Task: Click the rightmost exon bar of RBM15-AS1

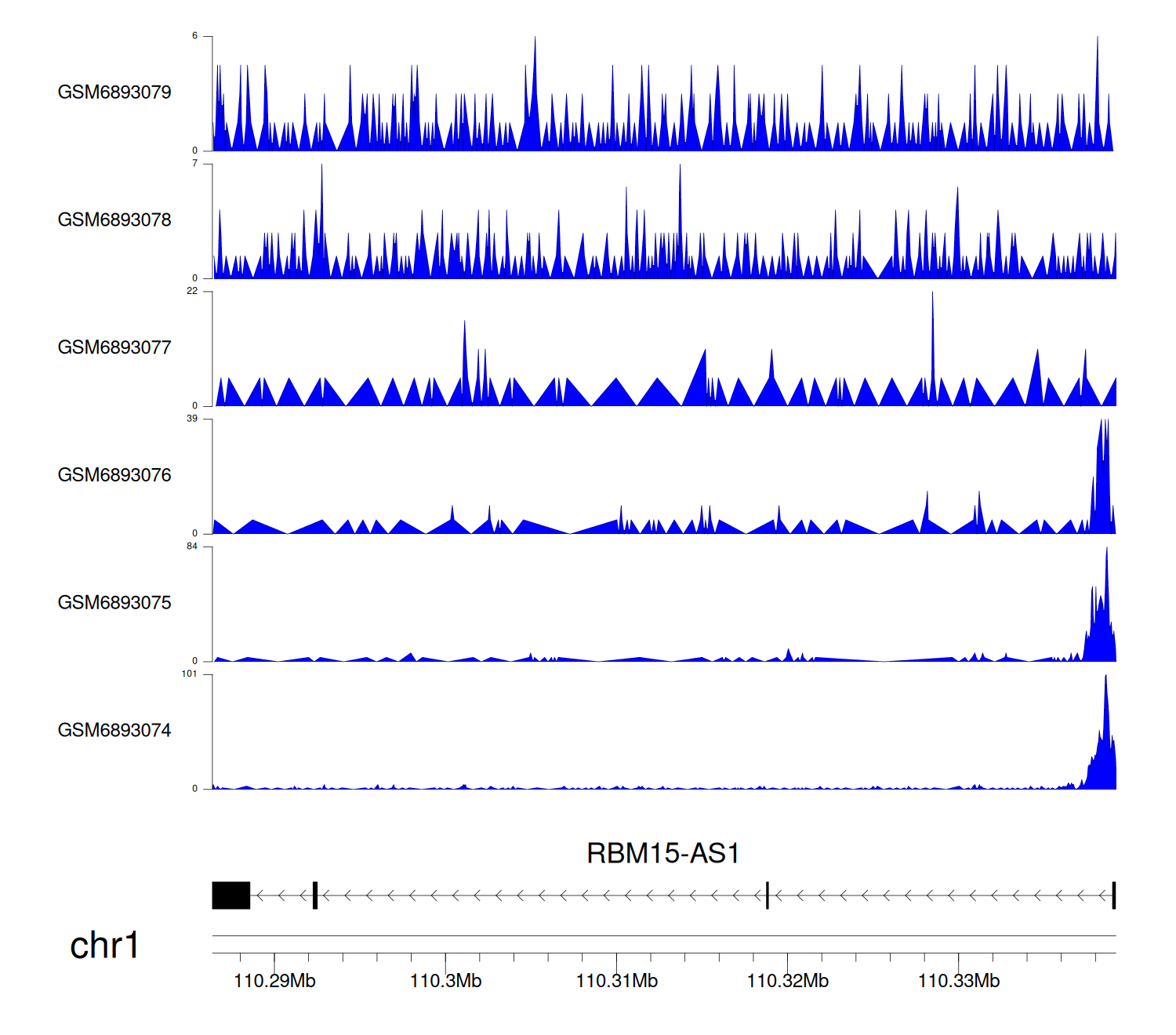Action: [1113, 895]
